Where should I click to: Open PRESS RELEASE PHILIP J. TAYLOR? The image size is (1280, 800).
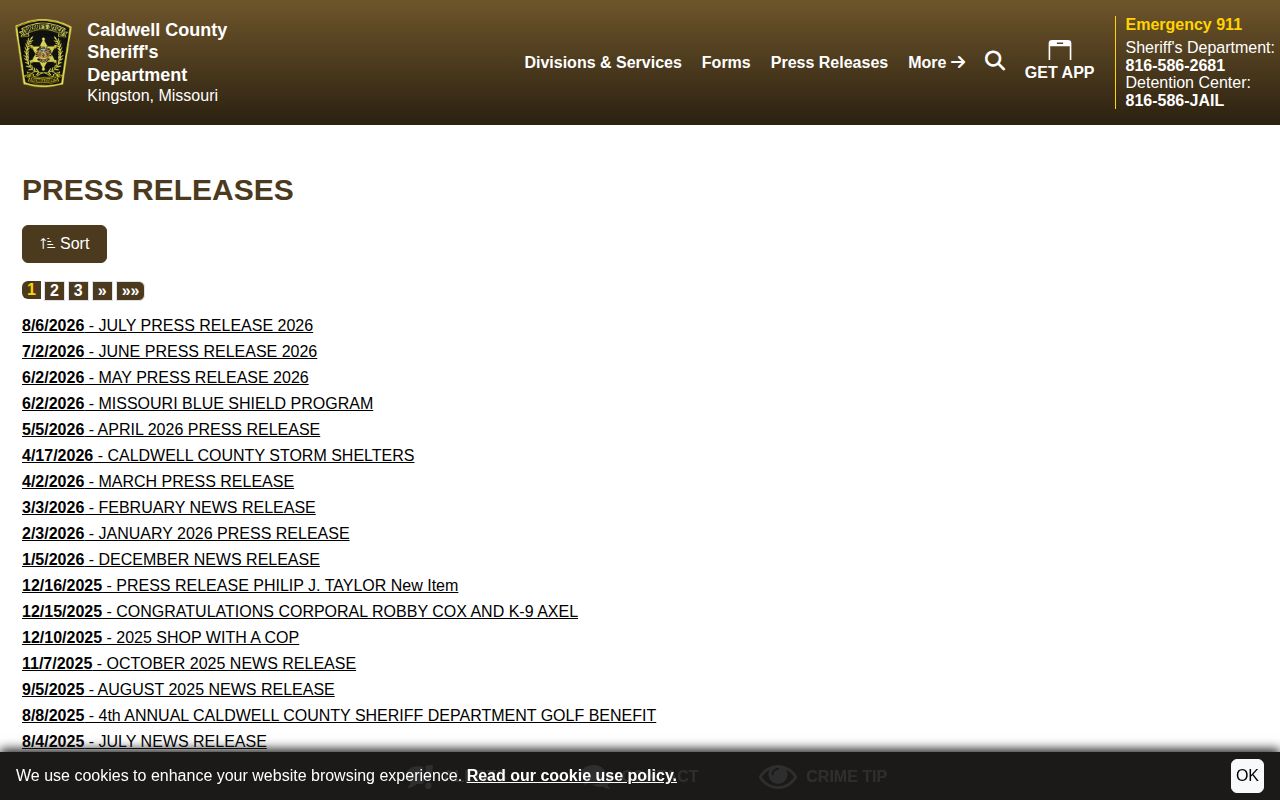240,585
